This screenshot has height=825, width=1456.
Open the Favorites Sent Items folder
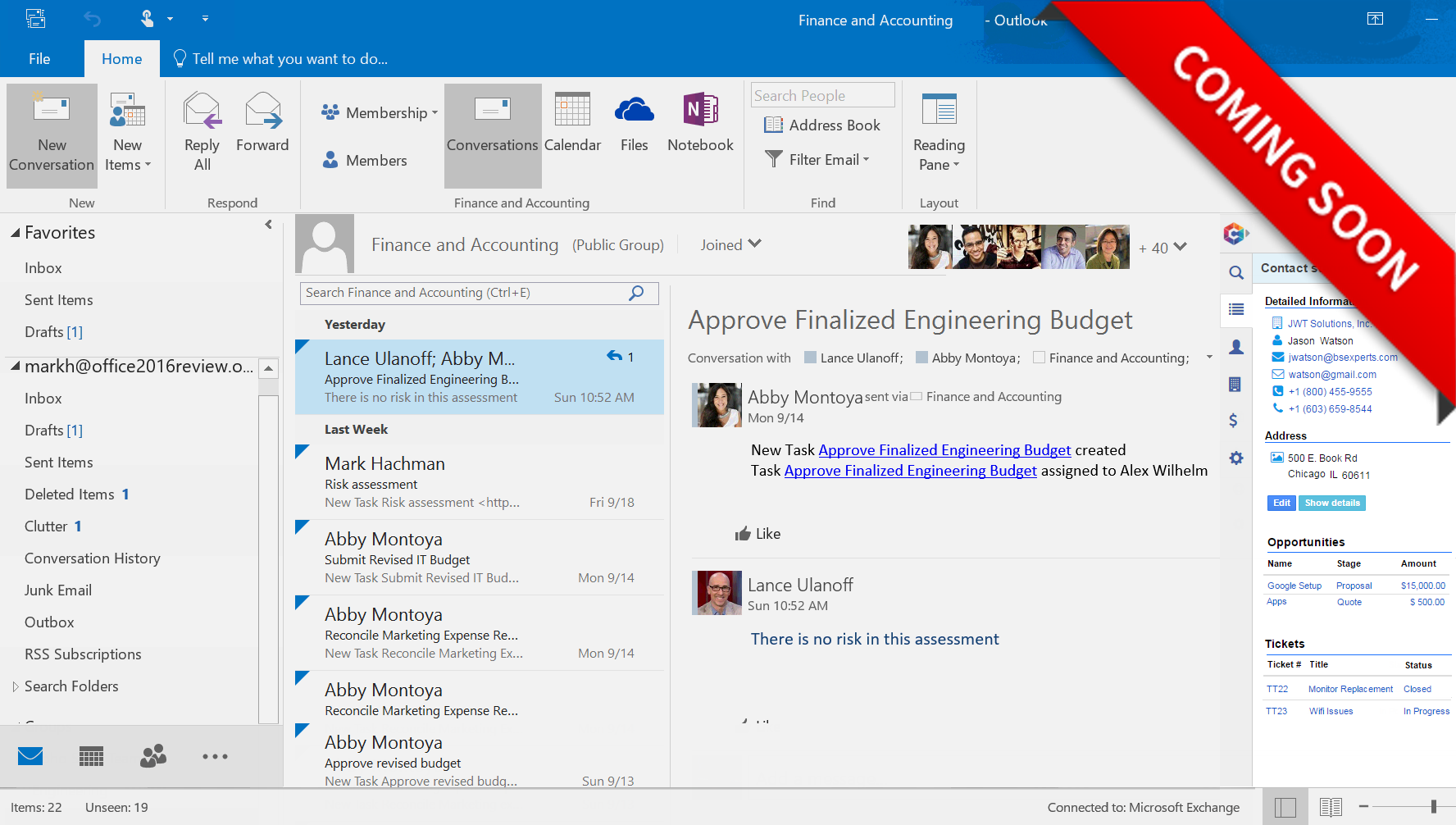click(x=59, y=300)
